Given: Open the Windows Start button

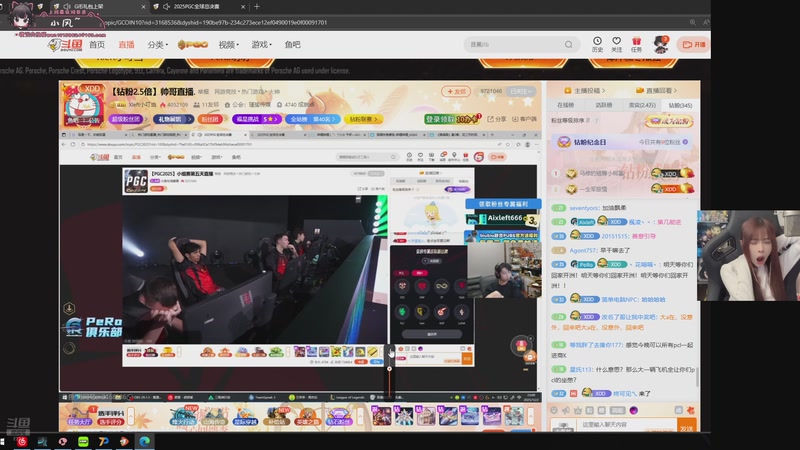Looking at the screenshot, I should click(3, 441).
